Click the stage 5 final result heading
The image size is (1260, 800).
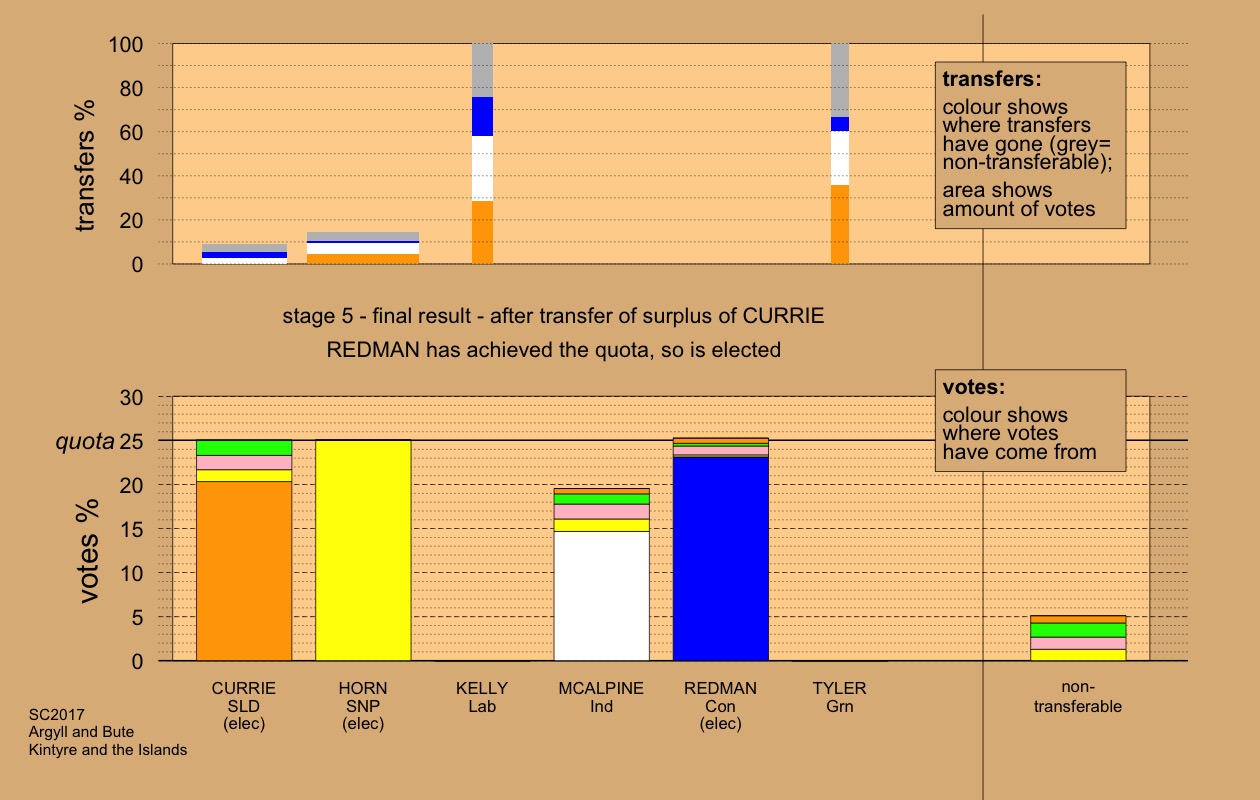pos(553,317)
